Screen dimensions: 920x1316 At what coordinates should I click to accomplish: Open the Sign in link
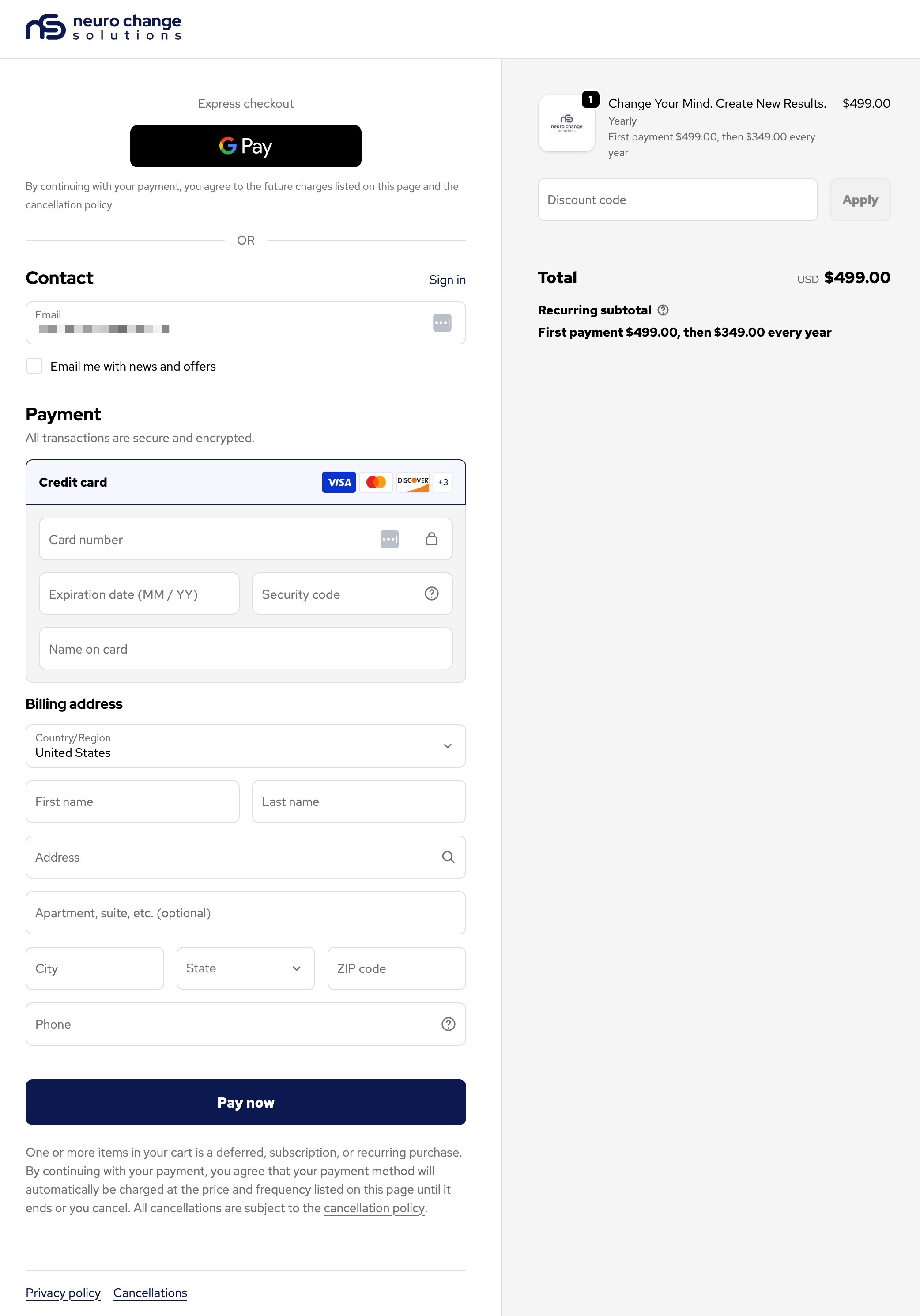click(x=447, y=280)
